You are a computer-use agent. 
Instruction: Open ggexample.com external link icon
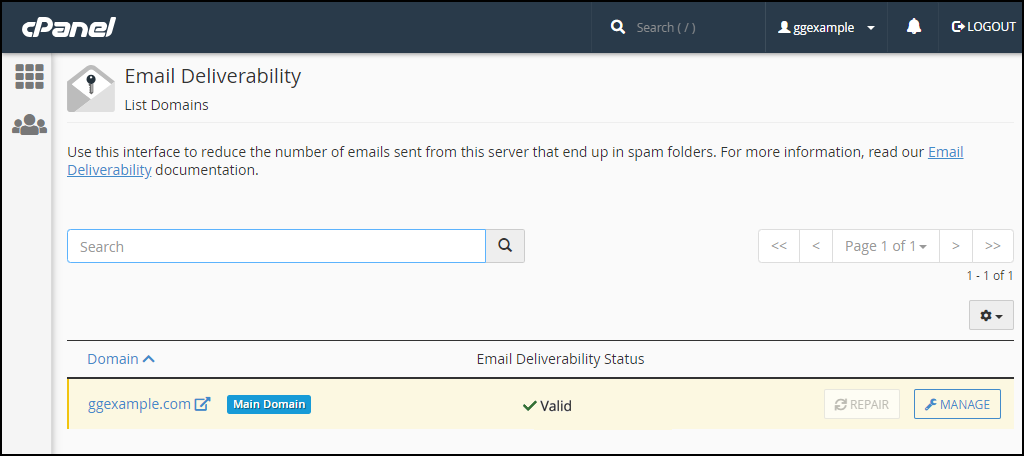tap(203, 404)
